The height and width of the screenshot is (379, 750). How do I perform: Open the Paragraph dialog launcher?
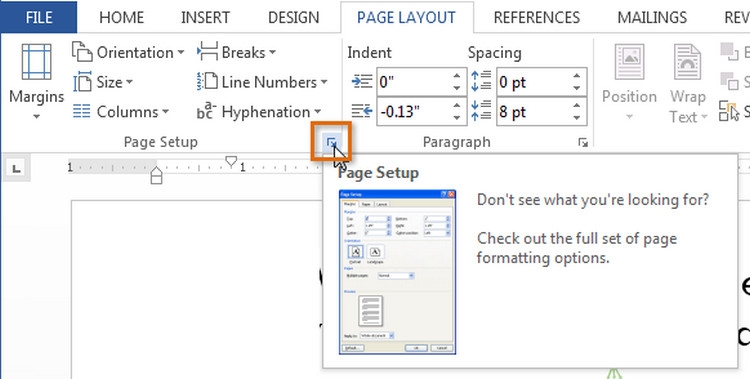click(583, 142)
